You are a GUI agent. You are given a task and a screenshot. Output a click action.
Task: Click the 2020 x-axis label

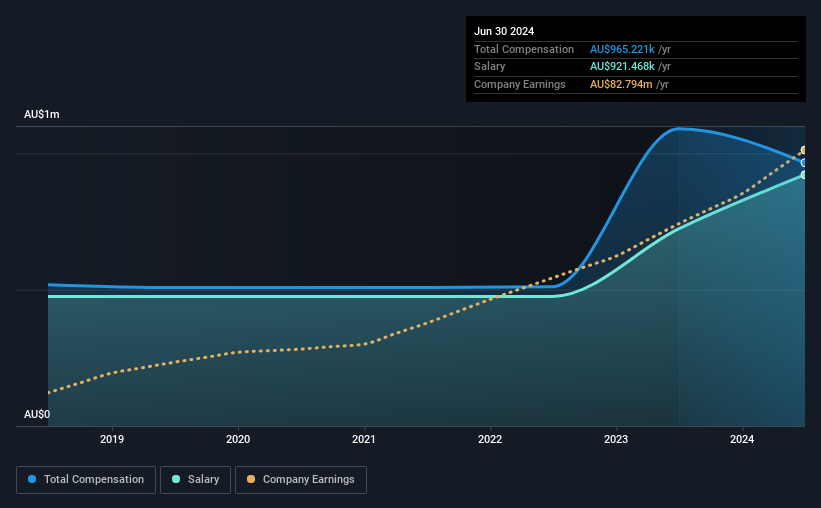coord(238,439)
